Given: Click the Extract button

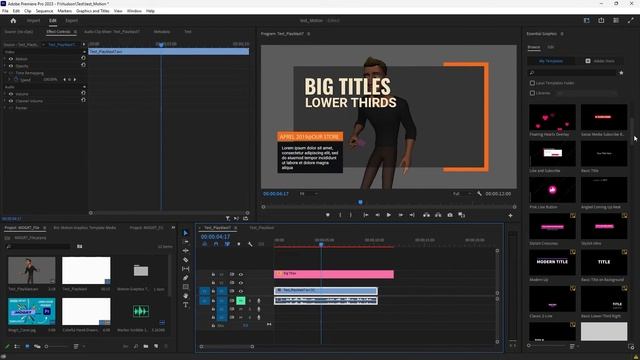Looking at the screenshot, I should tap(438, 215).
